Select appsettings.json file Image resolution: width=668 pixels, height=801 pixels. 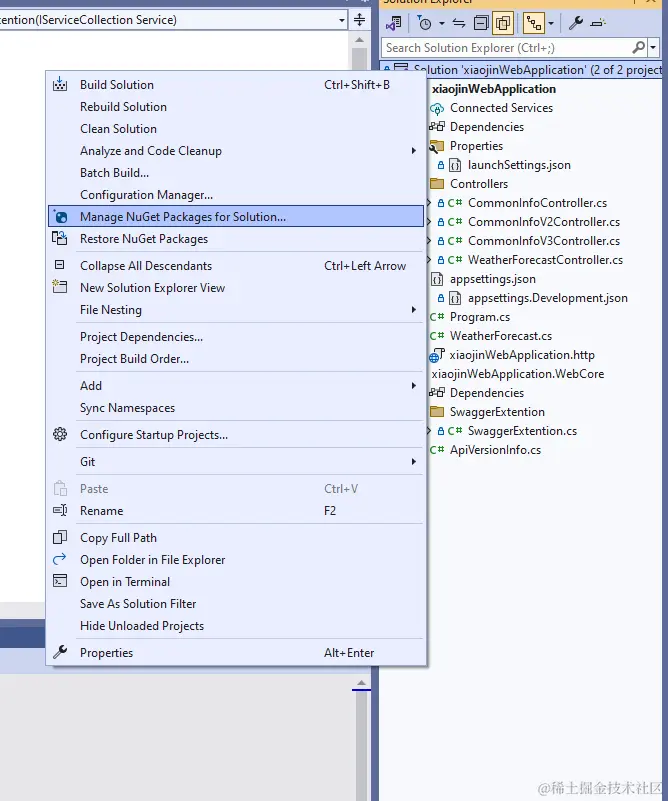tap(492, 279)
